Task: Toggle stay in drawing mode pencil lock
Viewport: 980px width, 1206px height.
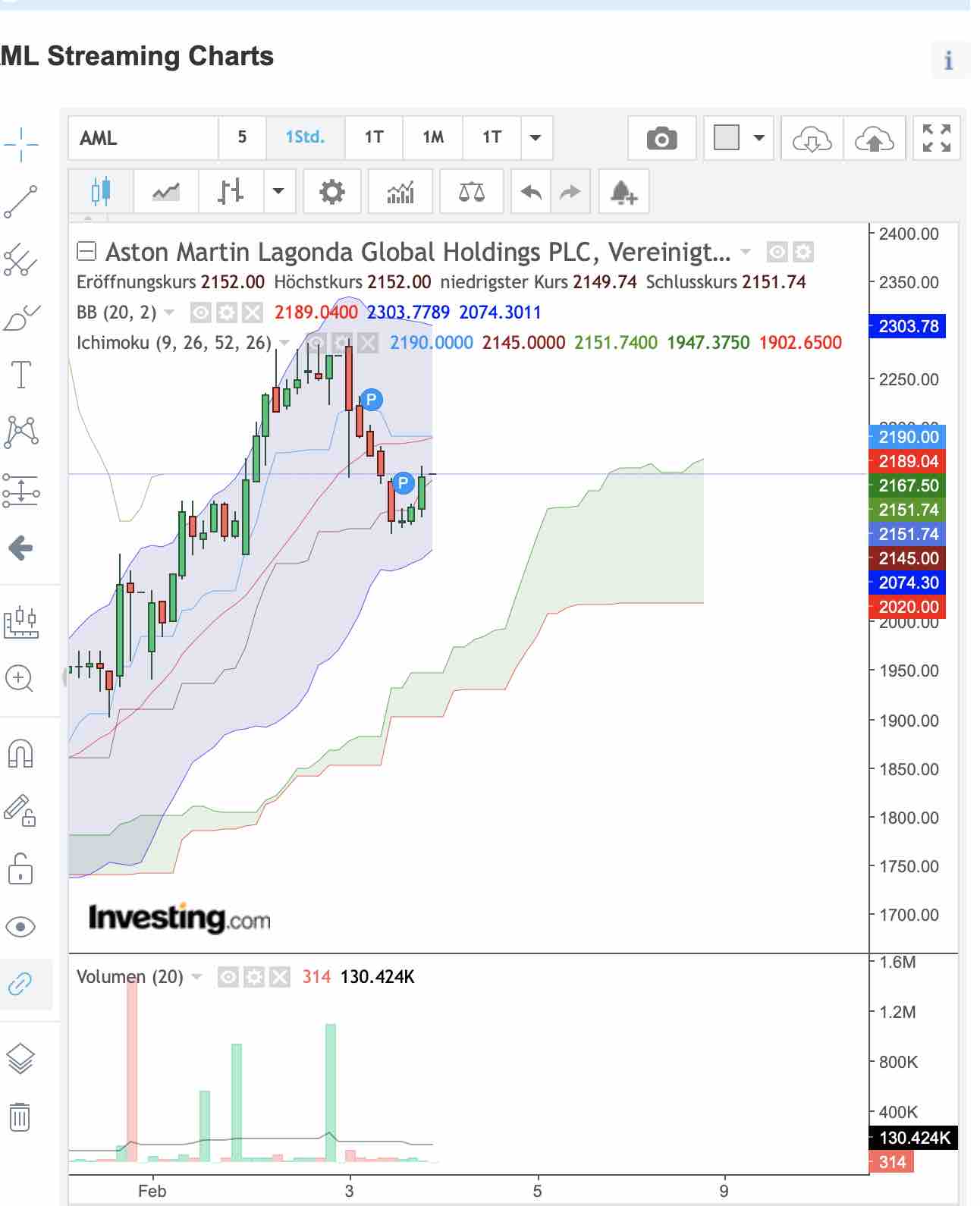Action: [20, 810]
